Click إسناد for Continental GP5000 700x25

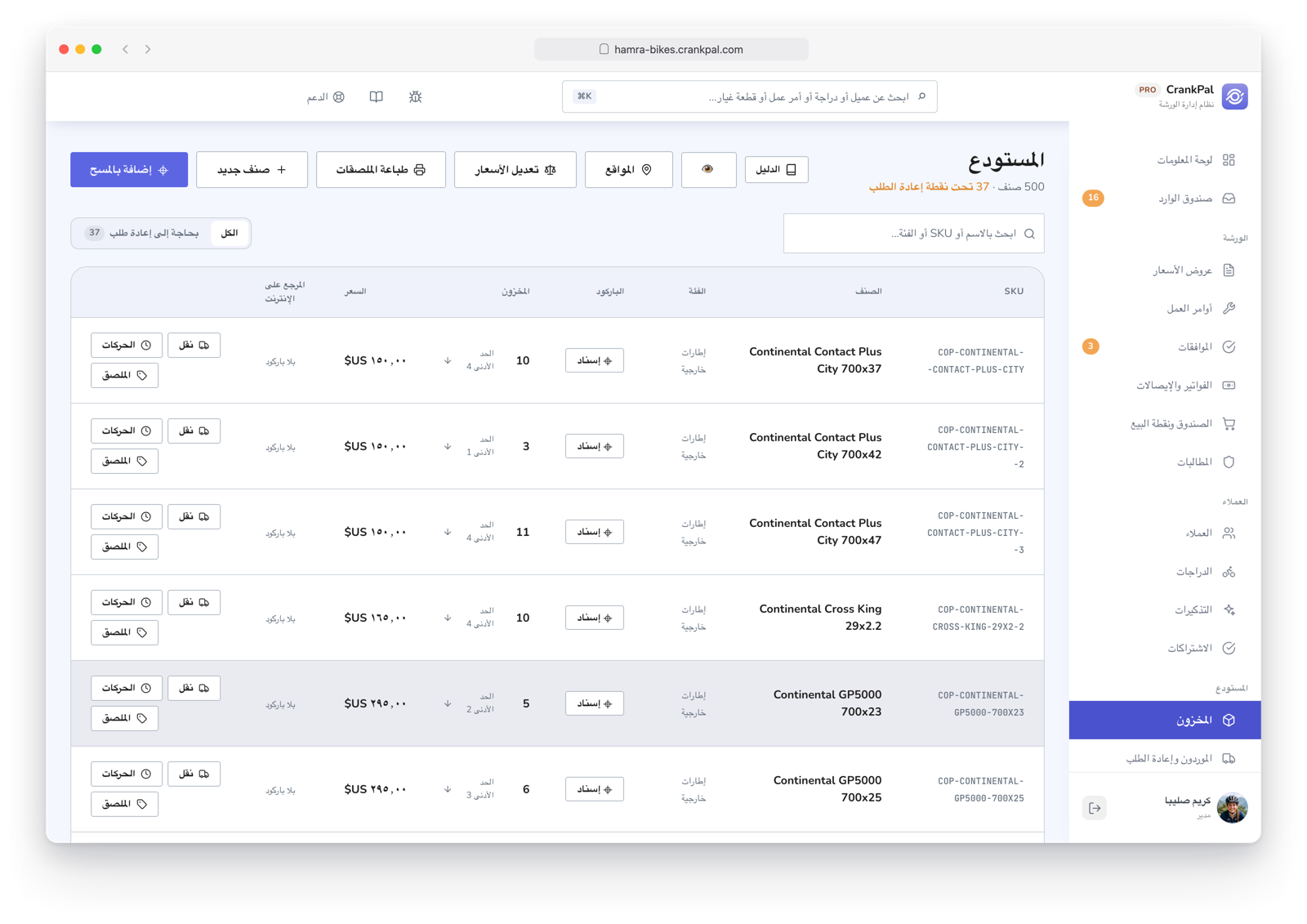(595, 789)
